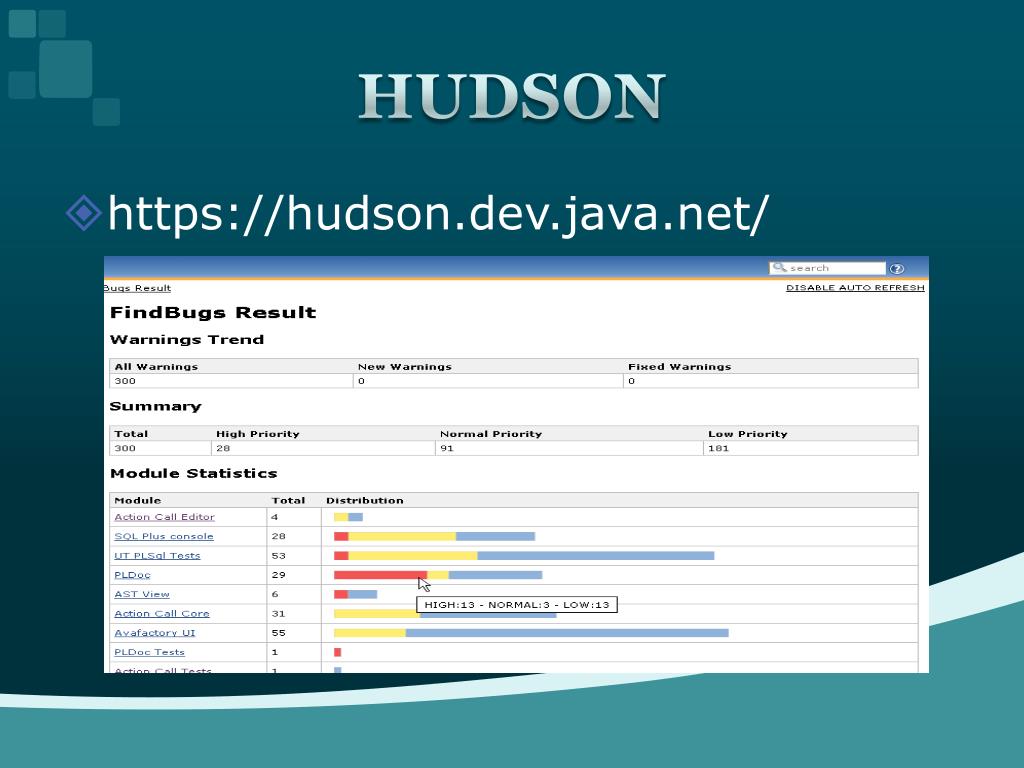
Task: Click Disable Auto Refresh link
Action: click(855, 287)
